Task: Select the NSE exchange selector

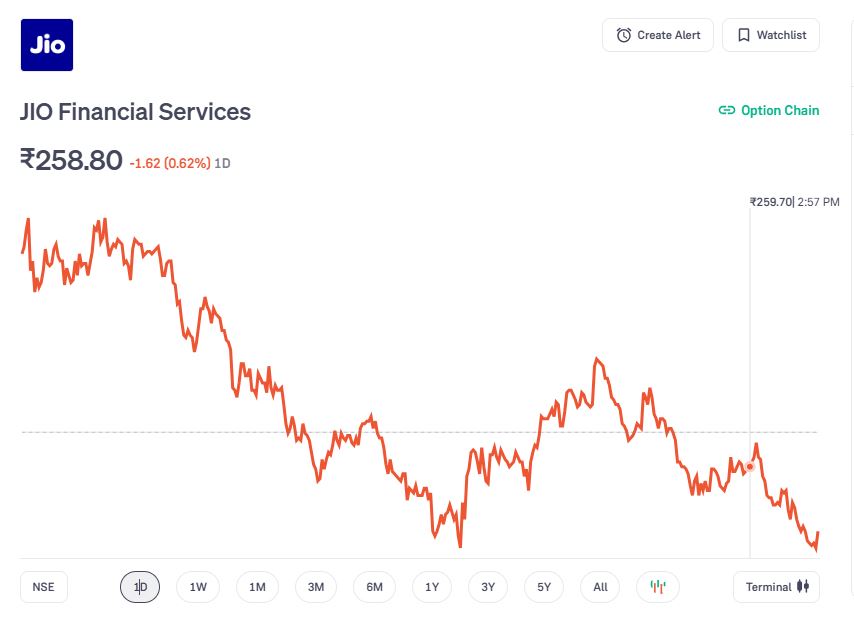Action: (x=44, y=587)
